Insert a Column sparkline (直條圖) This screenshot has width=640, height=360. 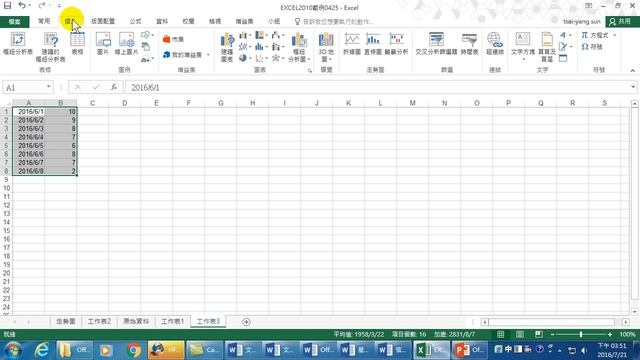pyautogui.click(x=373, y=44)
